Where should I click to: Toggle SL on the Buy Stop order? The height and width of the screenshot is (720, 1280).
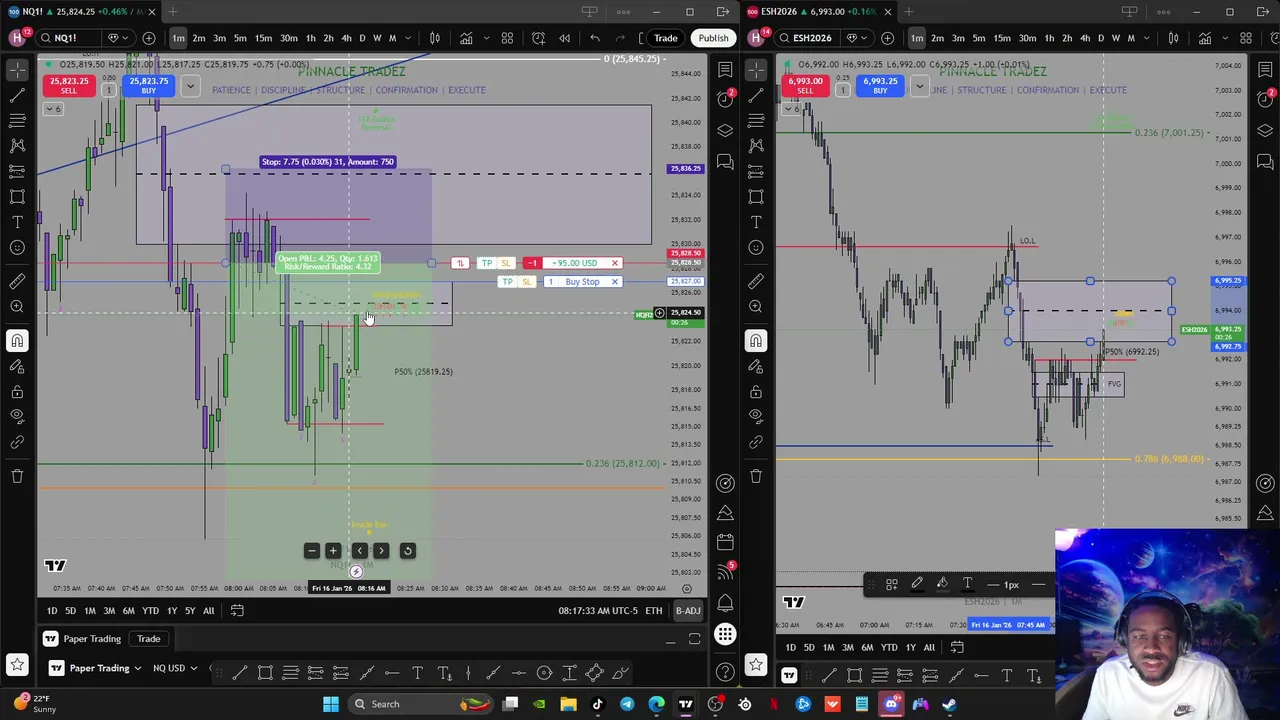[x=526, y=282]
